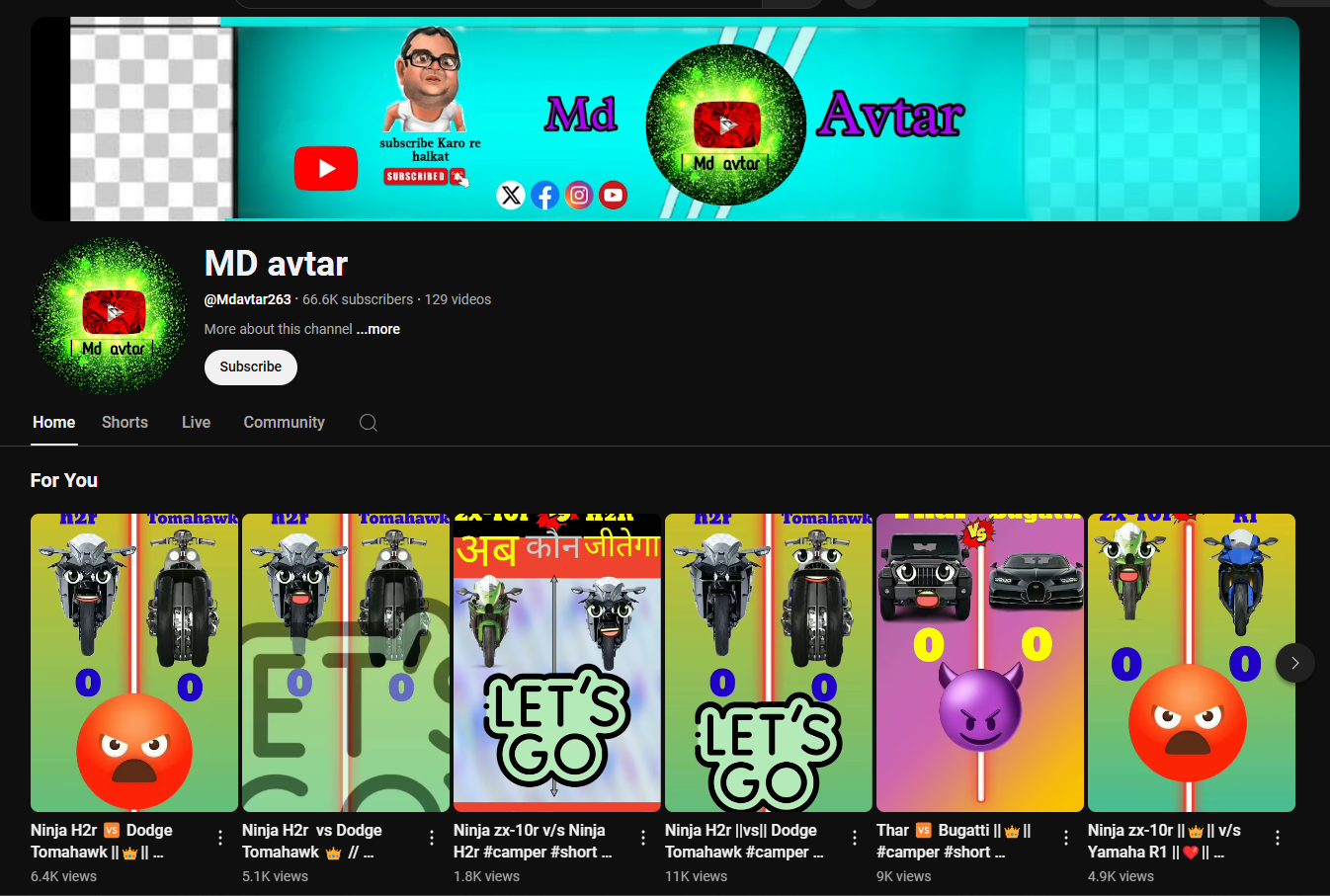
Task: Play thumbnail with Hindi text and LET'S GO
Action: coord(557,662)
